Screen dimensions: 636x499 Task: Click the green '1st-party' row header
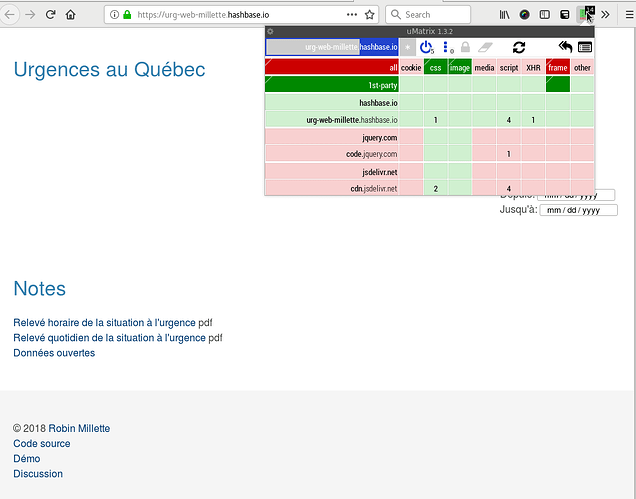(332, 84)
